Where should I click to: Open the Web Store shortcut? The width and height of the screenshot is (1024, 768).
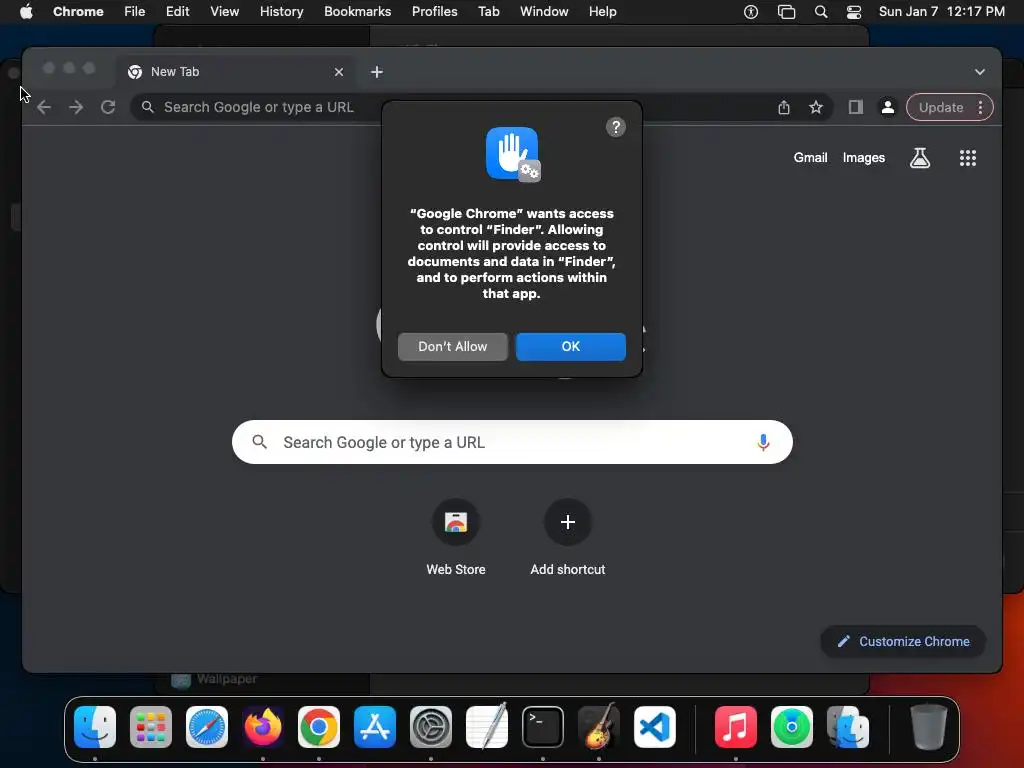coord(456,537)
